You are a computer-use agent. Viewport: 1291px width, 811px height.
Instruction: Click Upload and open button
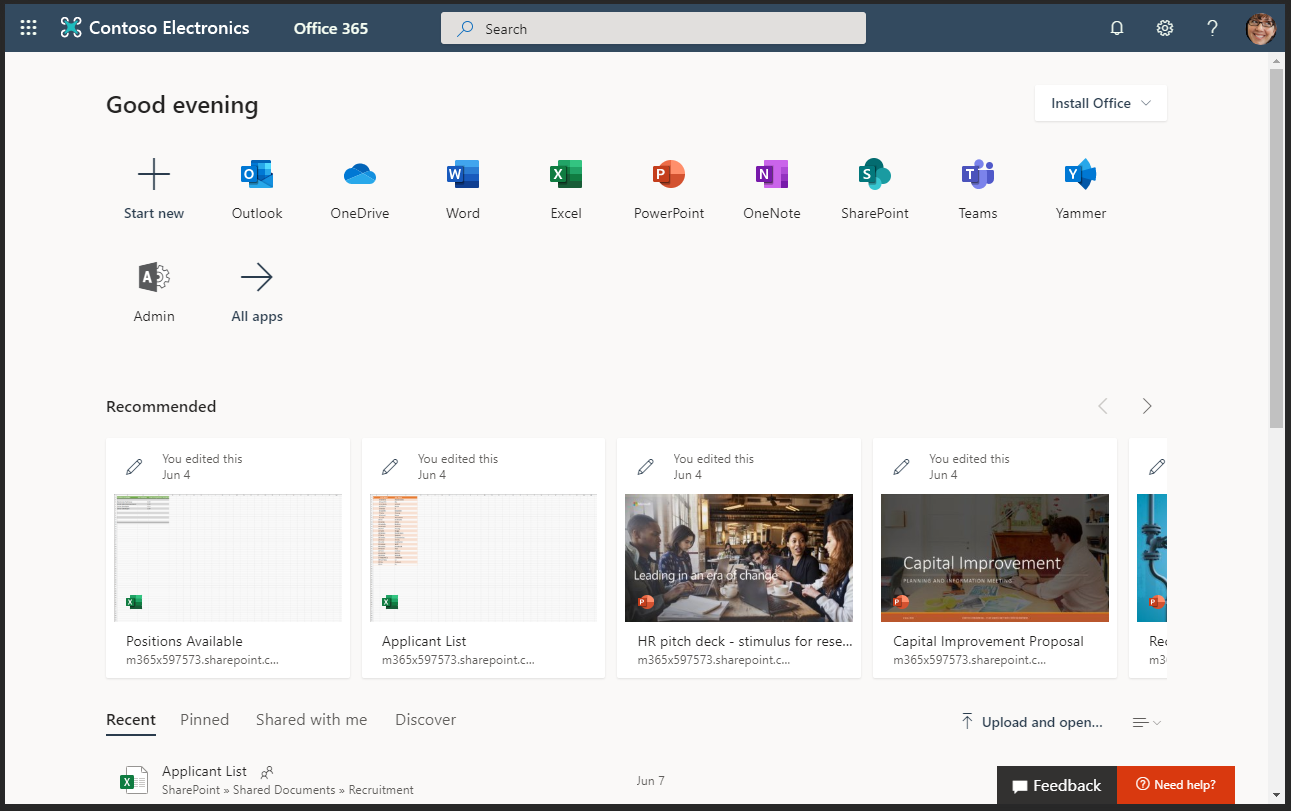pyautogui.click(x=1031, y=722)
